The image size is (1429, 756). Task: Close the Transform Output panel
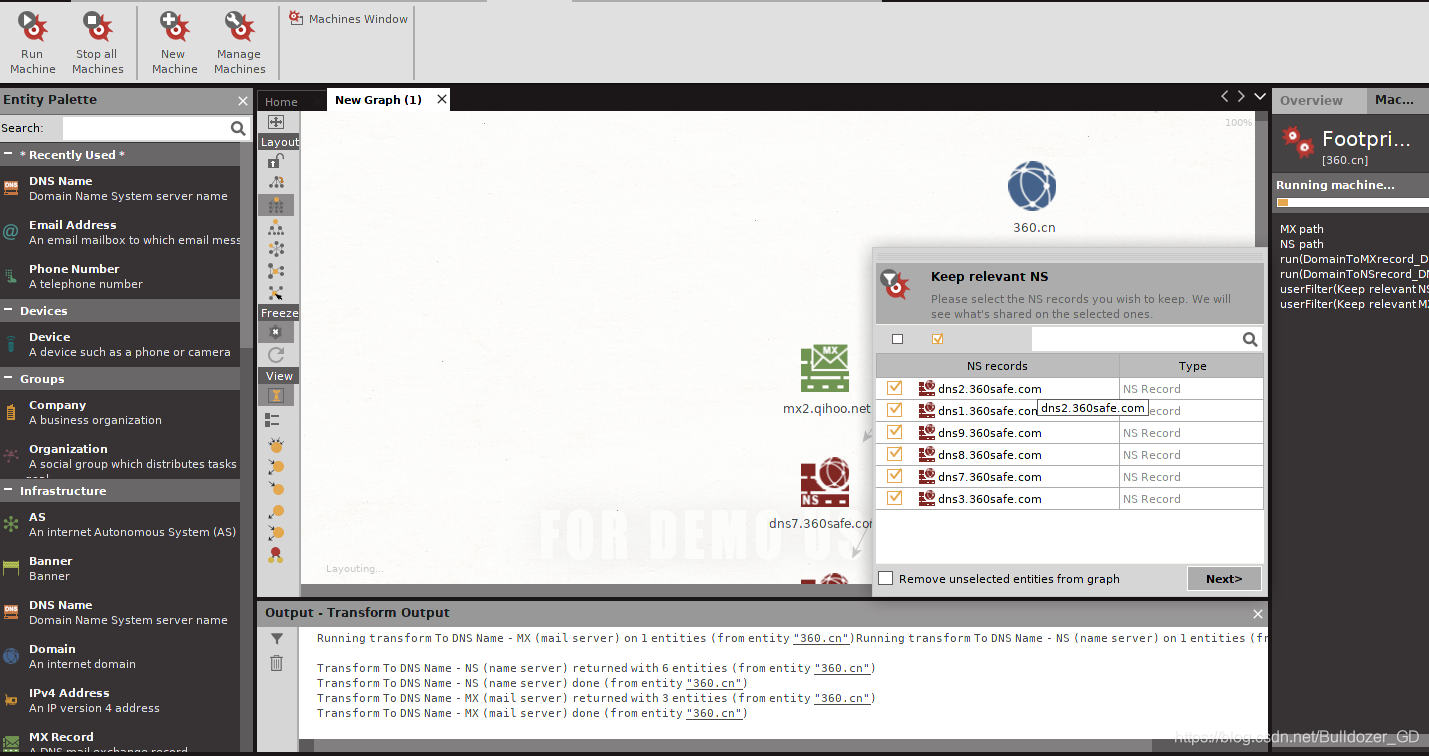tap(1258, 613)
